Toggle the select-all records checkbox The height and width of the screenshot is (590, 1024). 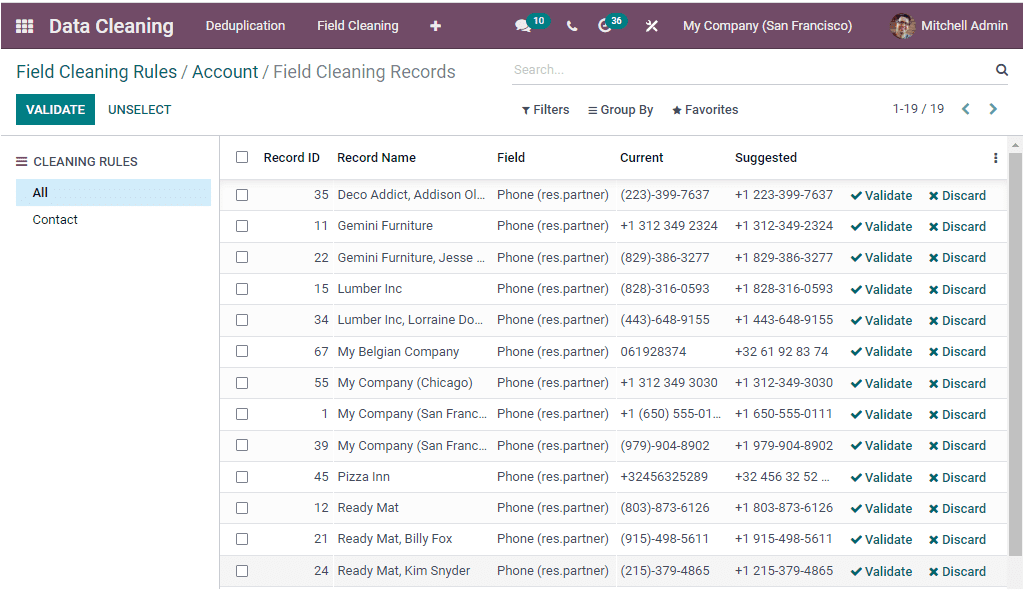(x=241, y=157)
